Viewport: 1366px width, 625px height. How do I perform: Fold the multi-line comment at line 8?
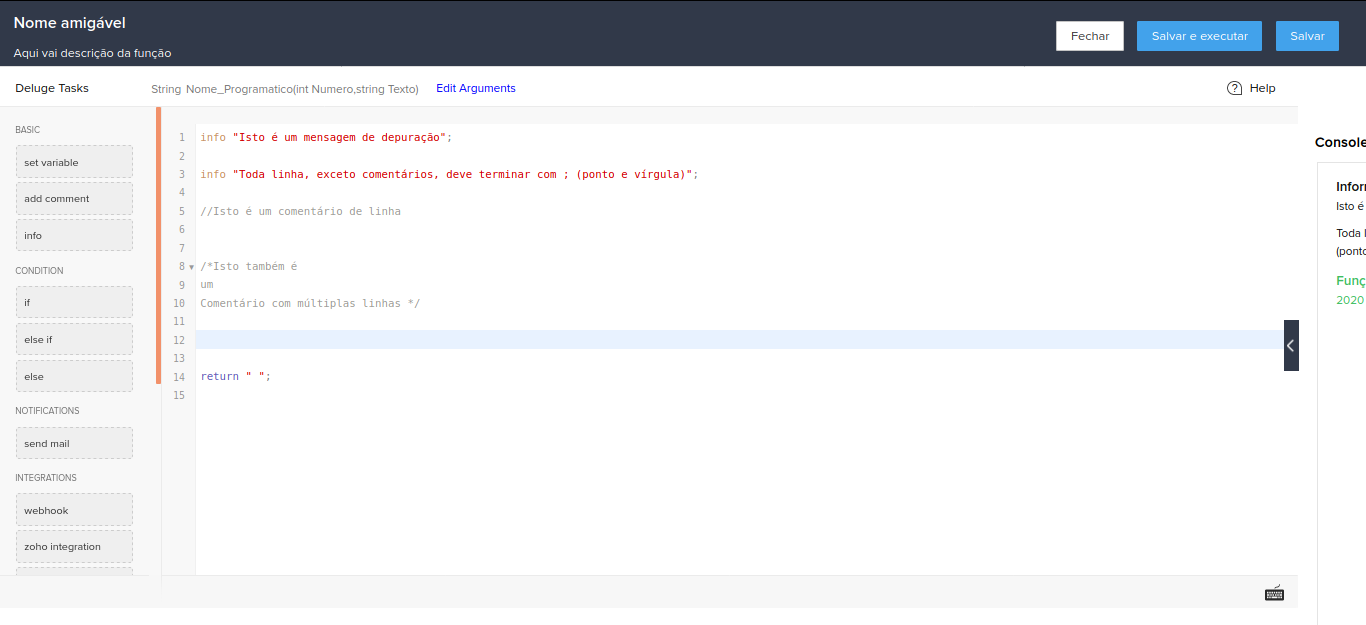(191, 267)
